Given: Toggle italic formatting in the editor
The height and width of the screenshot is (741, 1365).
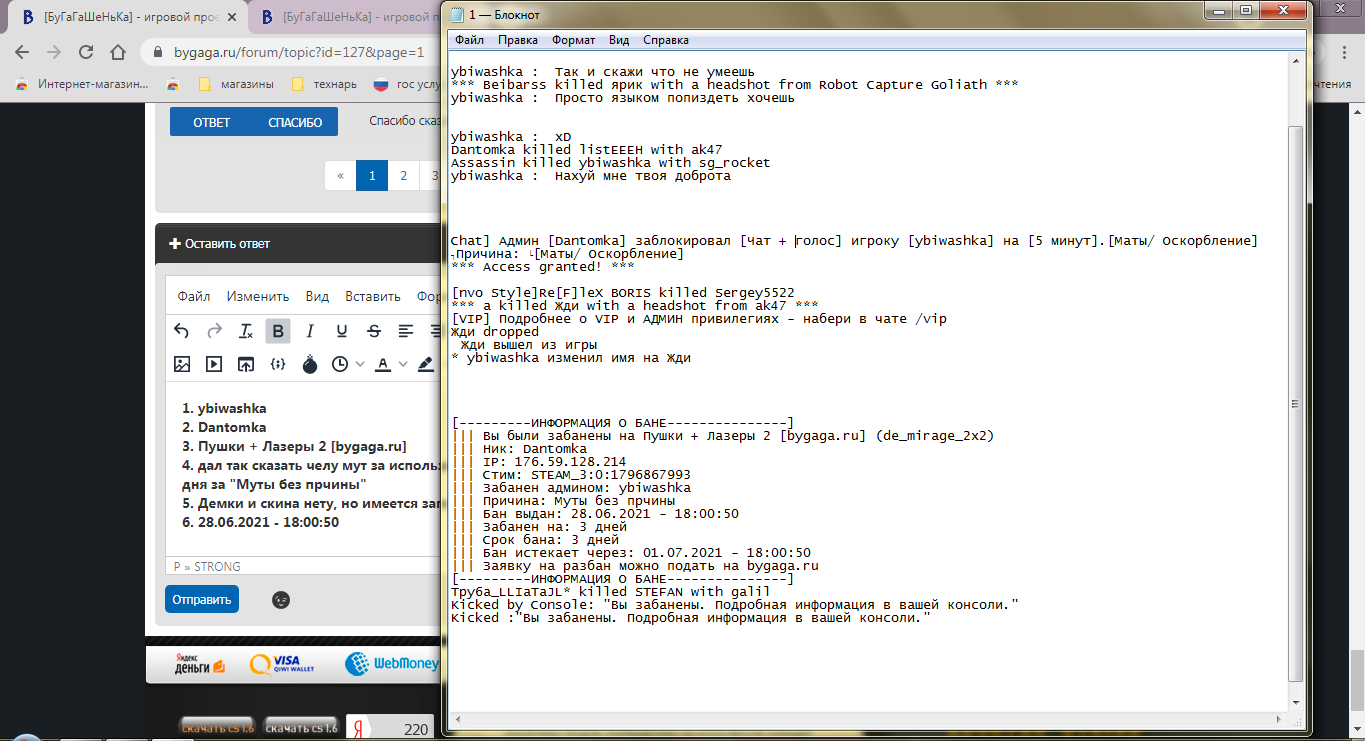Looking at the screenshot, I should pyautogui.click(x=310, y=331).
